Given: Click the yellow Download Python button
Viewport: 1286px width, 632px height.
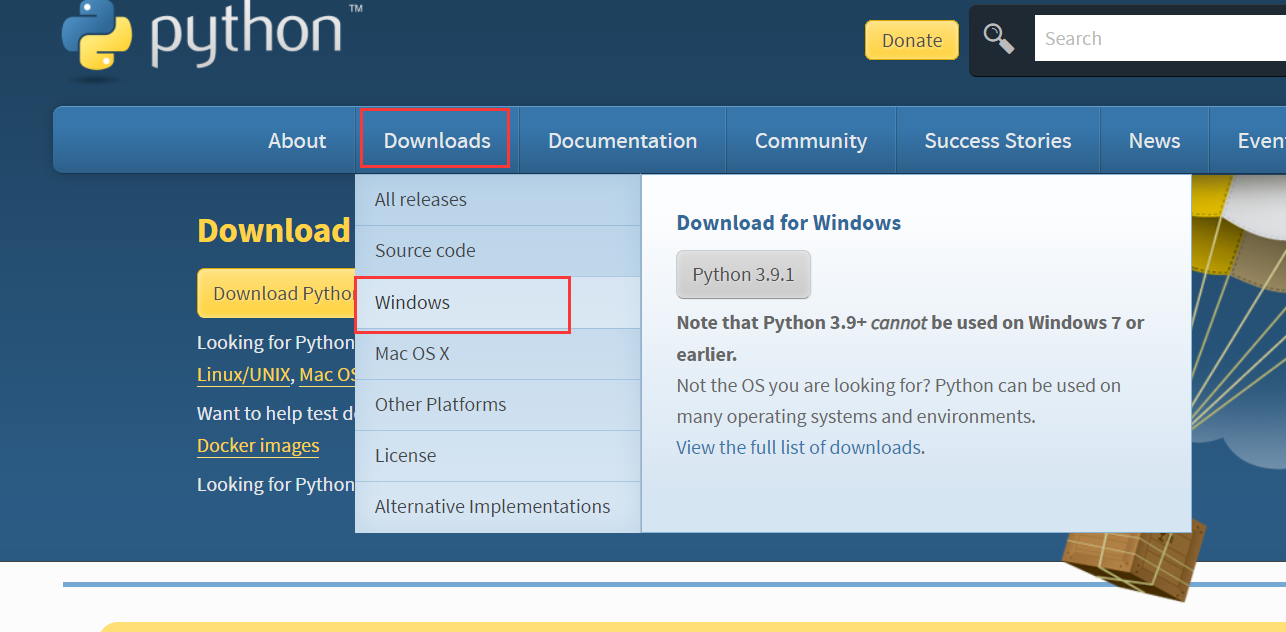Looking at the screenshot, I should (276, 293).
